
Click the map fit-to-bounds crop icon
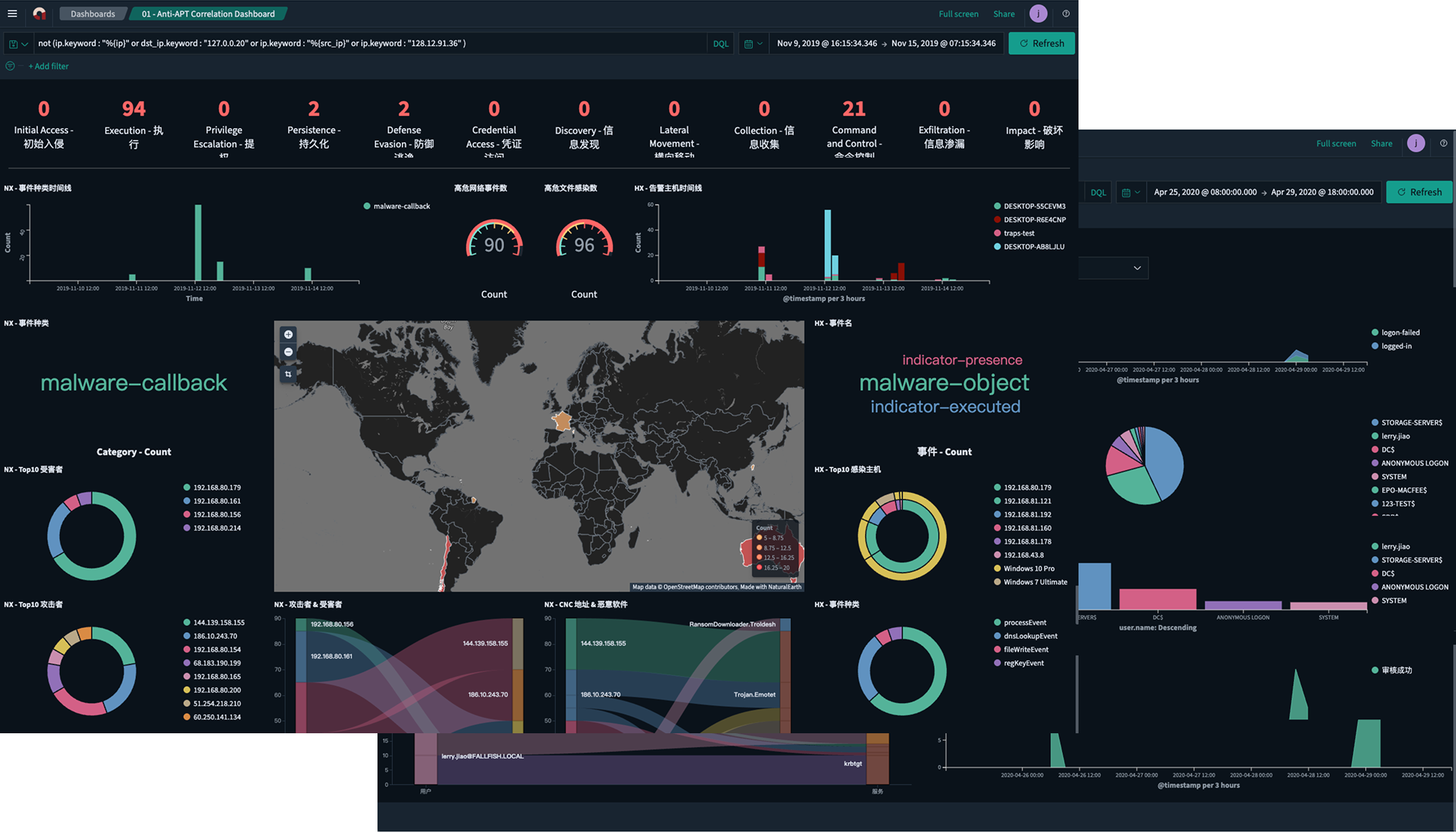click(x=289, y=374)
